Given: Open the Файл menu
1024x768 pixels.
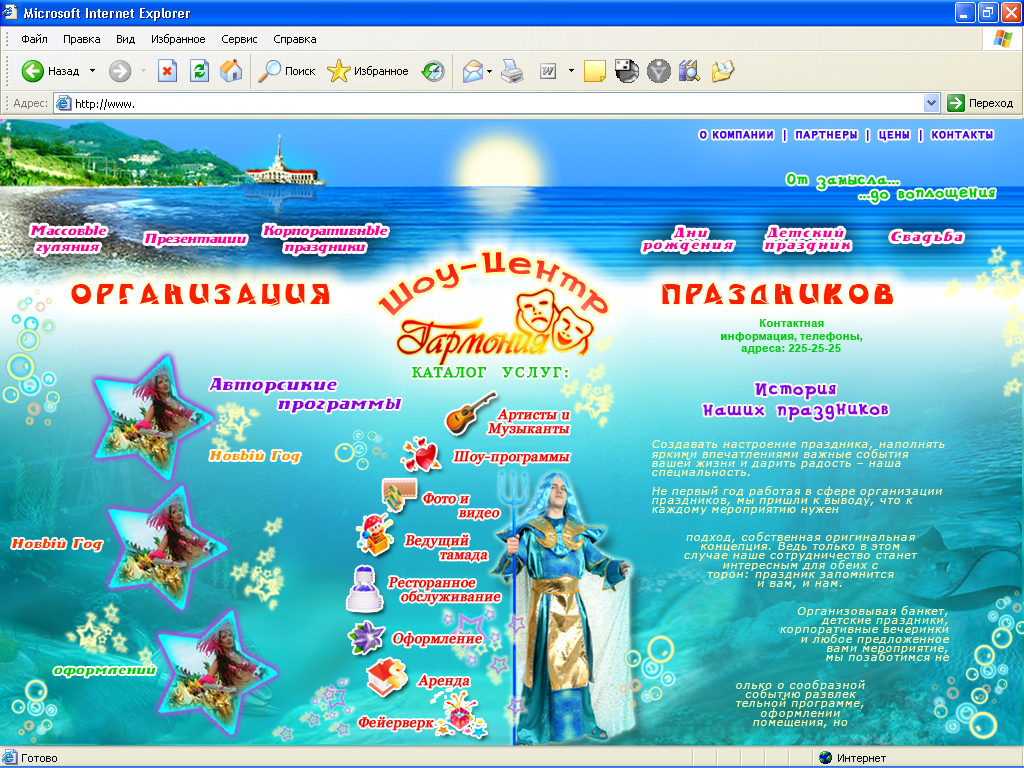Looking at the screenshot, I should pos(34,39).
